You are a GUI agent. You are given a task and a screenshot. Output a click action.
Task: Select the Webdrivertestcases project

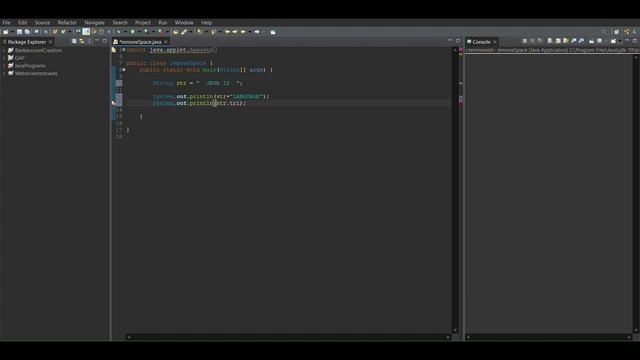tap(36, 73)
